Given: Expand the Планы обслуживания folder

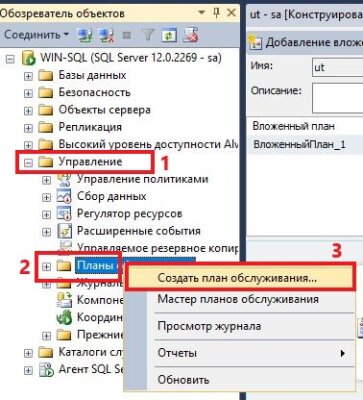Looking at the screenshot, I should click(47, 267).
